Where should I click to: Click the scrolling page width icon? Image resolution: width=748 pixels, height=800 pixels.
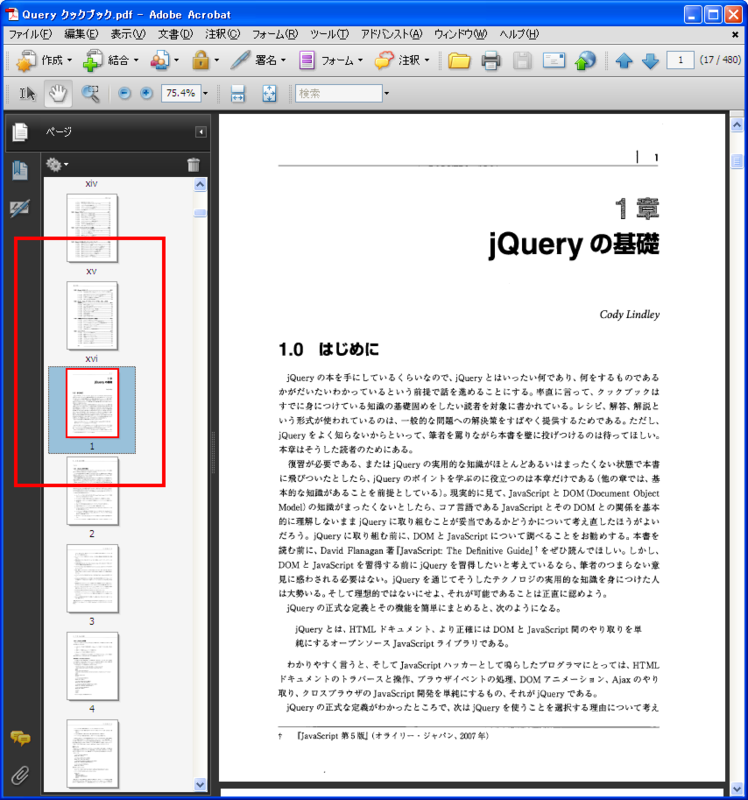(238, 93)
